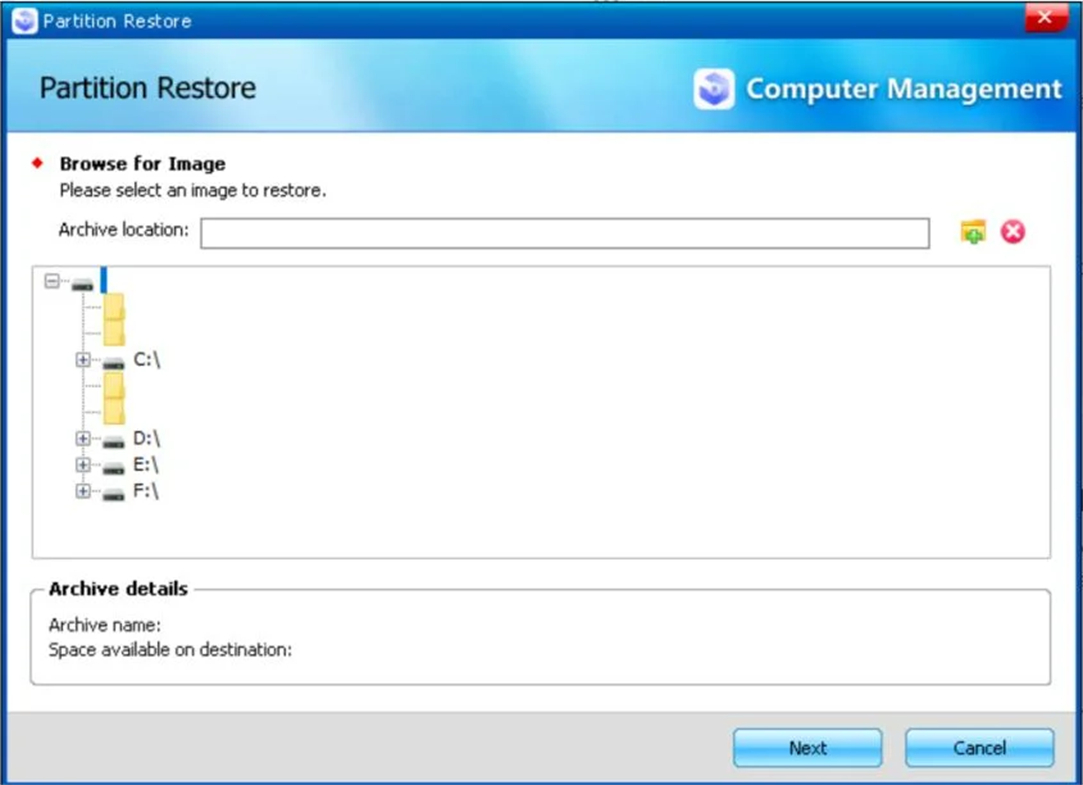Click the C:\ drive icon
The width and height of the screenshot is (1083, 785).
tap(114, 361)
